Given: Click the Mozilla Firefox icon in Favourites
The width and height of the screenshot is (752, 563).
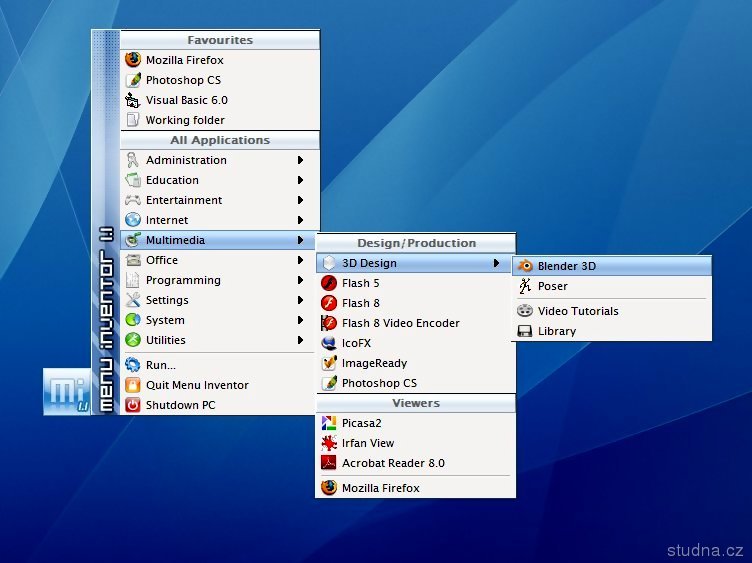Looking at the screenshot, I should 133,60.
